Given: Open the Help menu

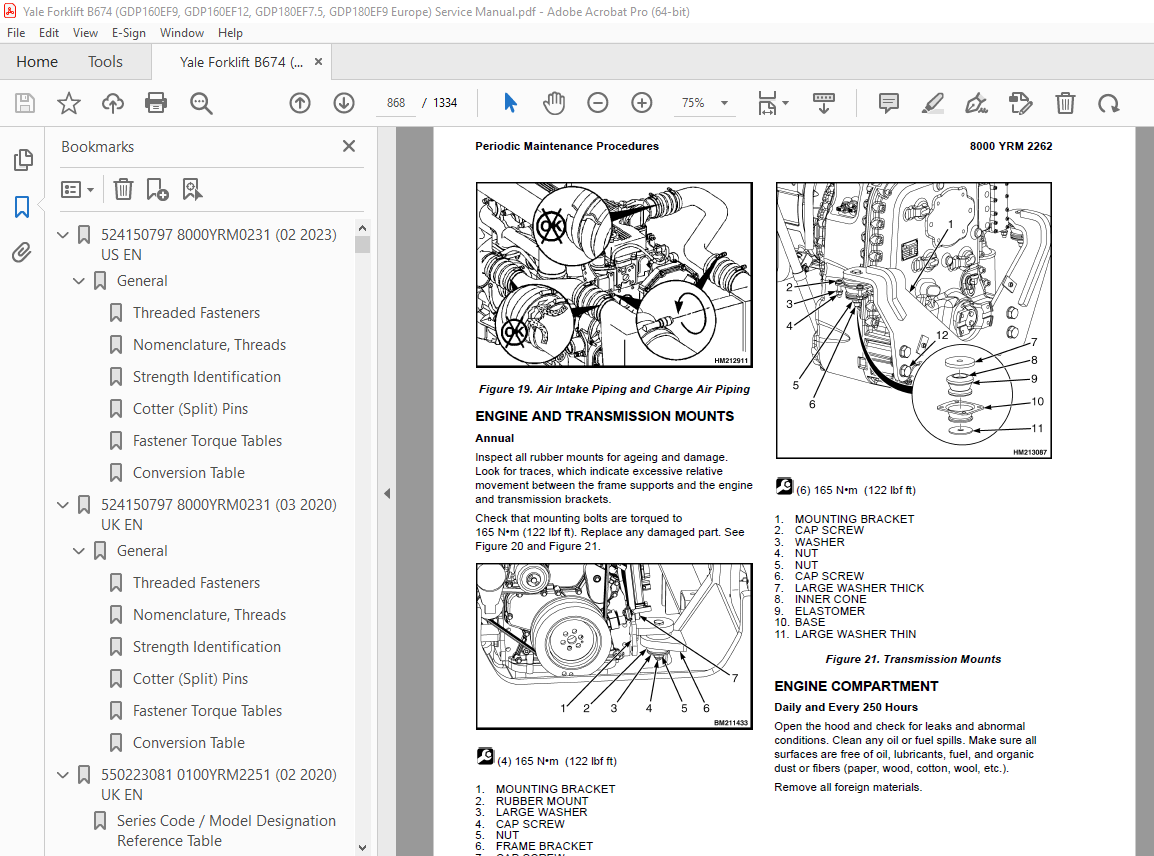Looking at the screenshot, I should coord(230,32).
